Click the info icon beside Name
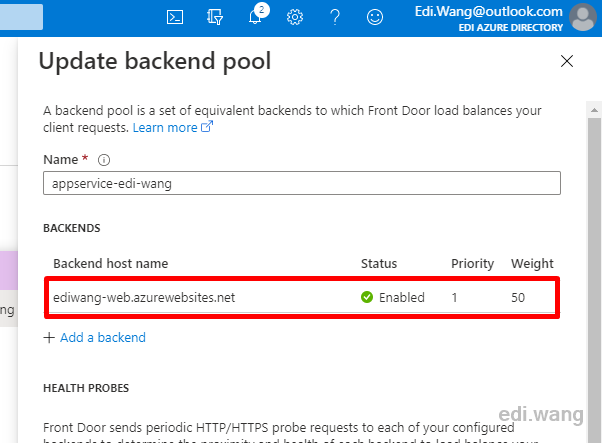Screen dimensions: 602x443 pyautogui.click(x=104, y=160)
